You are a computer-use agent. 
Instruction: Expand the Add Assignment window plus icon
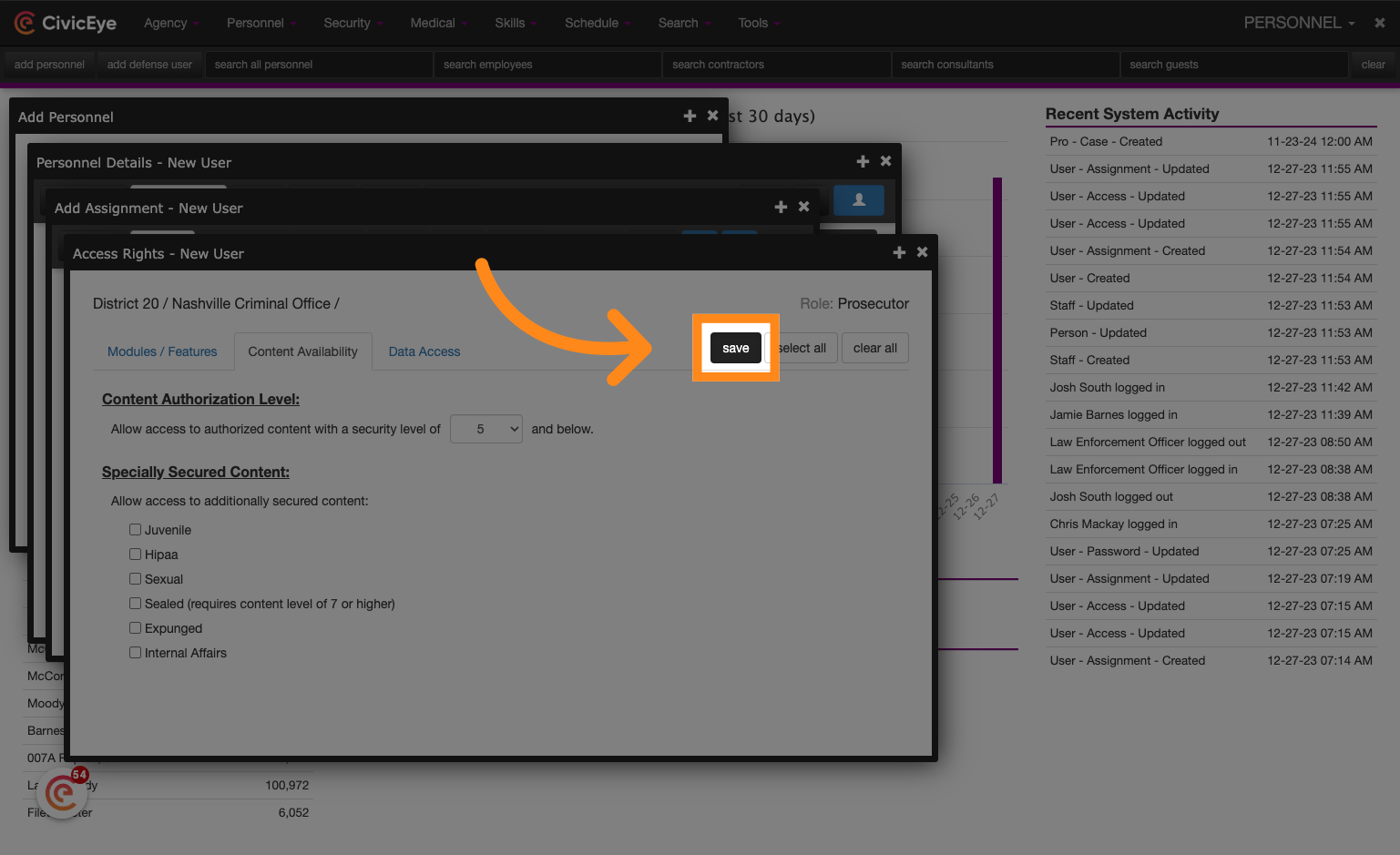(781, 207)
